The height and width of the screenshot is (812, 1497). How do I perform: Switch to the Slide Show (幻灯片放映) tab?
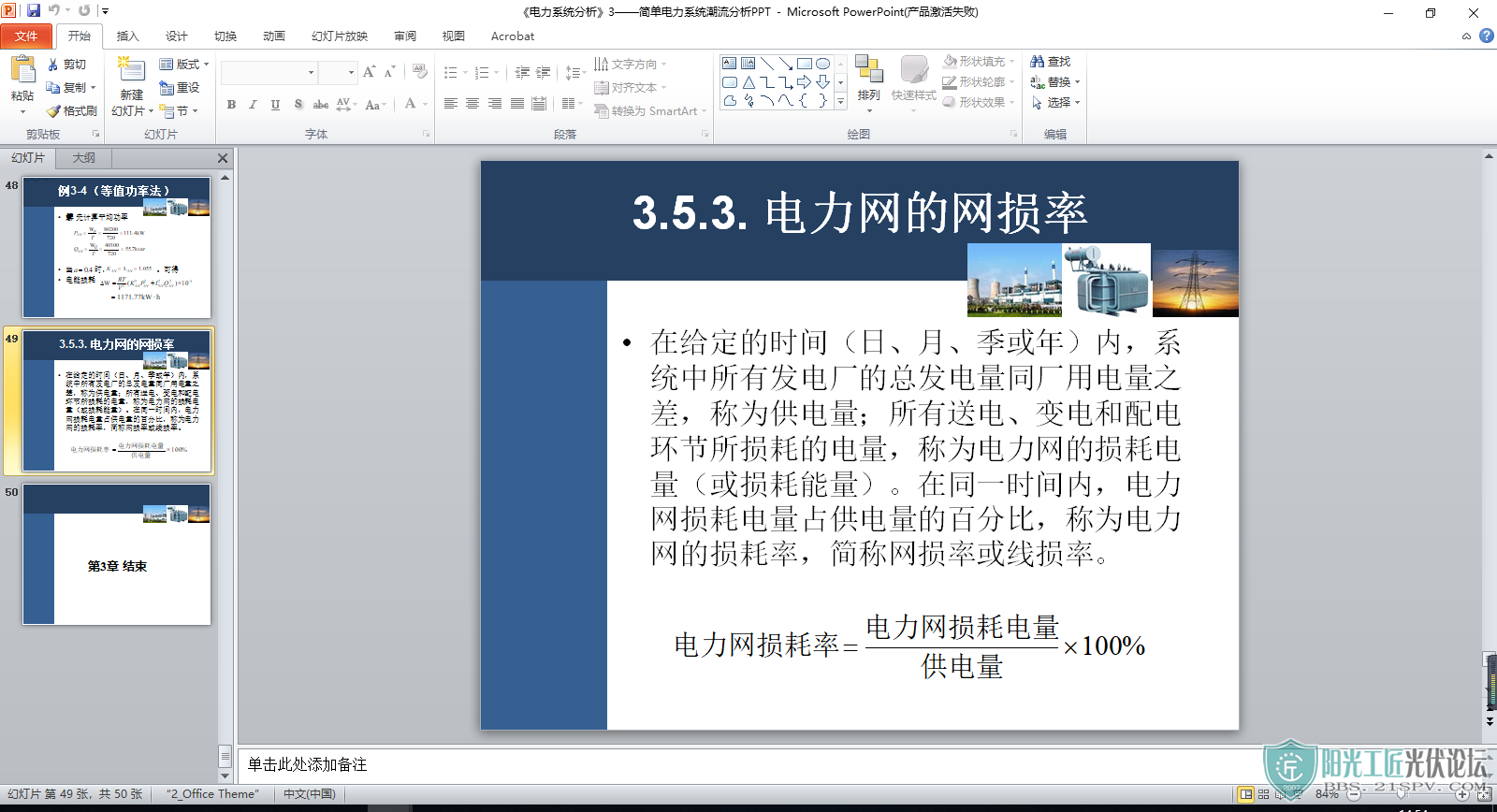pos(340,36)
